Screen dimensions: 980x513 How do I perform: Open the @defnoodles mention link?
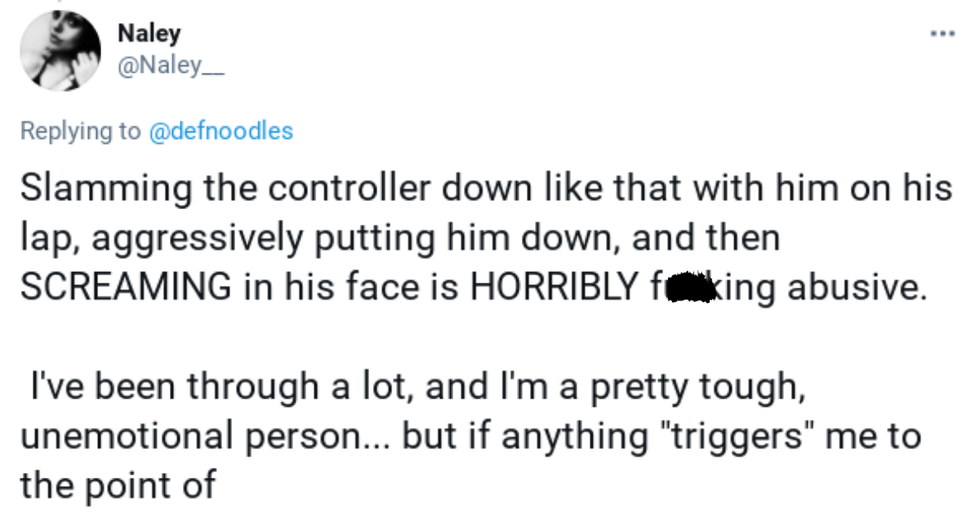tap(220, 131)
